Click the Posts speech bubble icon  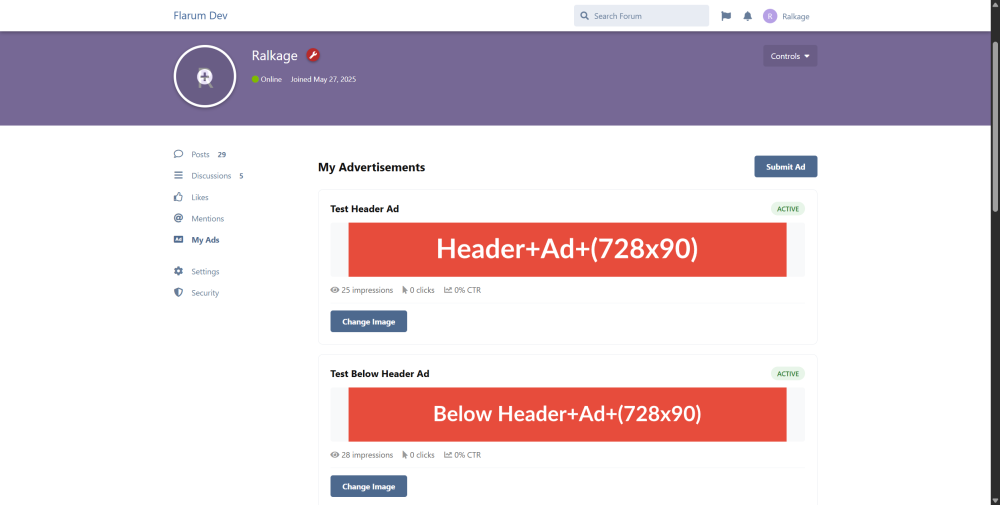pos(178,154)
